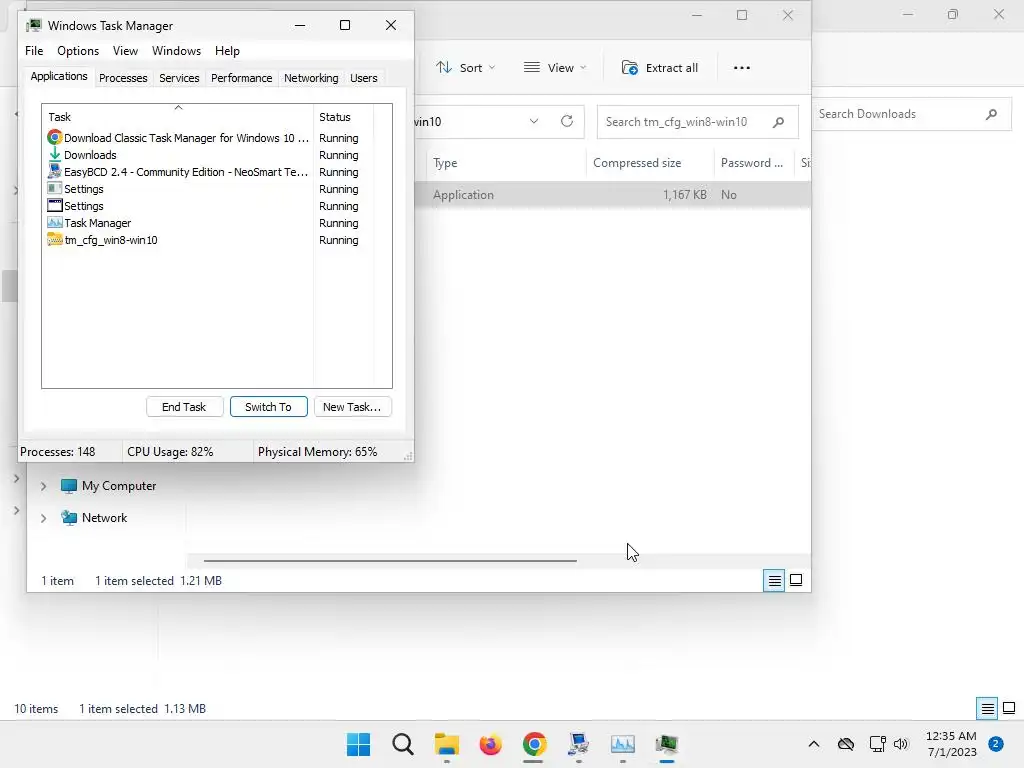Switch to the Users tab
The width and height of the screenshot is (1024, 768).
tap(364, 78)
